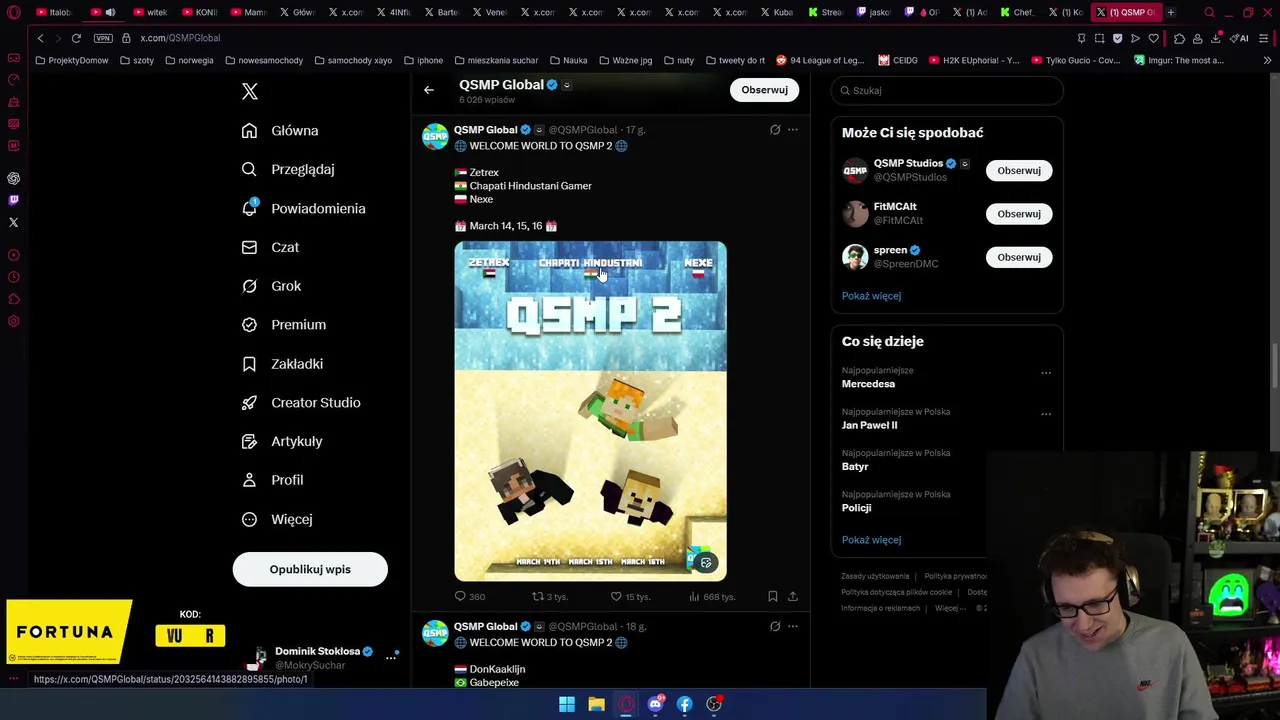Reload the page in browser toolbar
Screen dimensions: 1280x720
point(76,38)
